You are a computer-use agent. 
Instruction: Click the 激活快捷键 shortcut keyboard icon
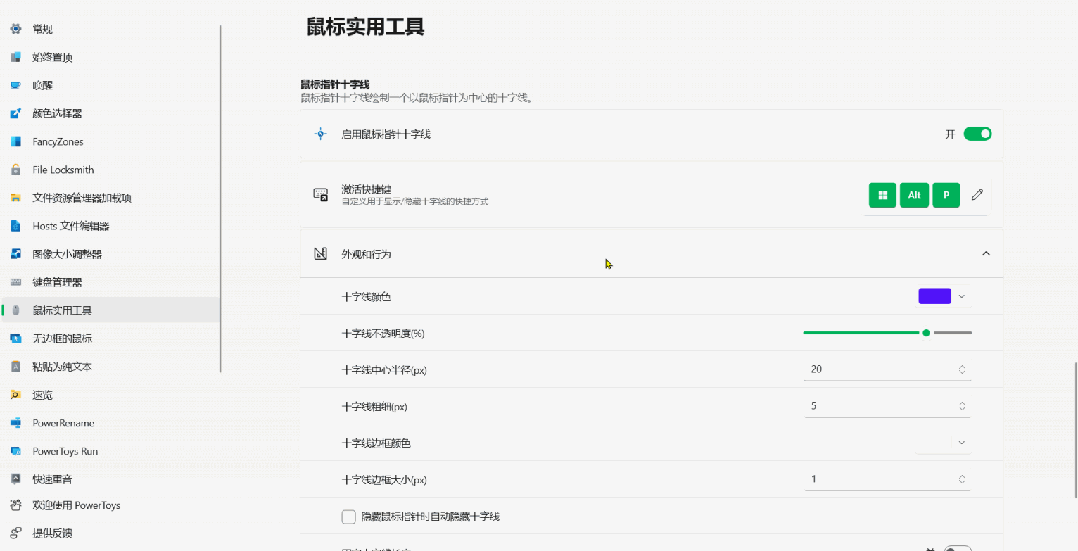(320, 195)
